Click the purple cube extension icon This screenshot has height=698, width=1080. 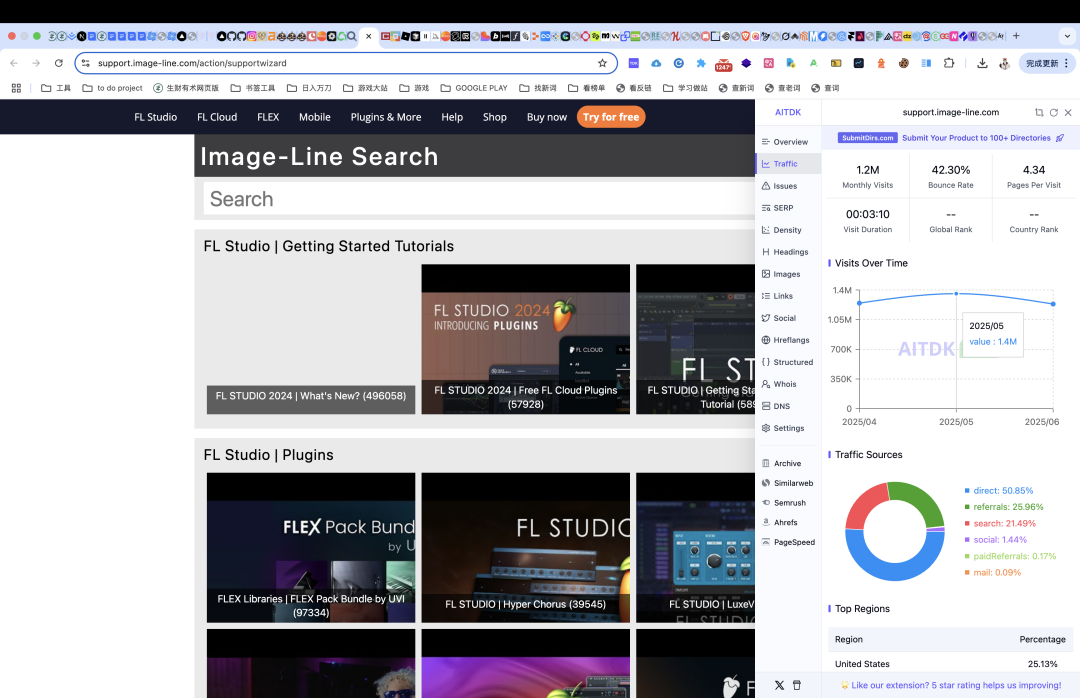click(x=746, y=63)
